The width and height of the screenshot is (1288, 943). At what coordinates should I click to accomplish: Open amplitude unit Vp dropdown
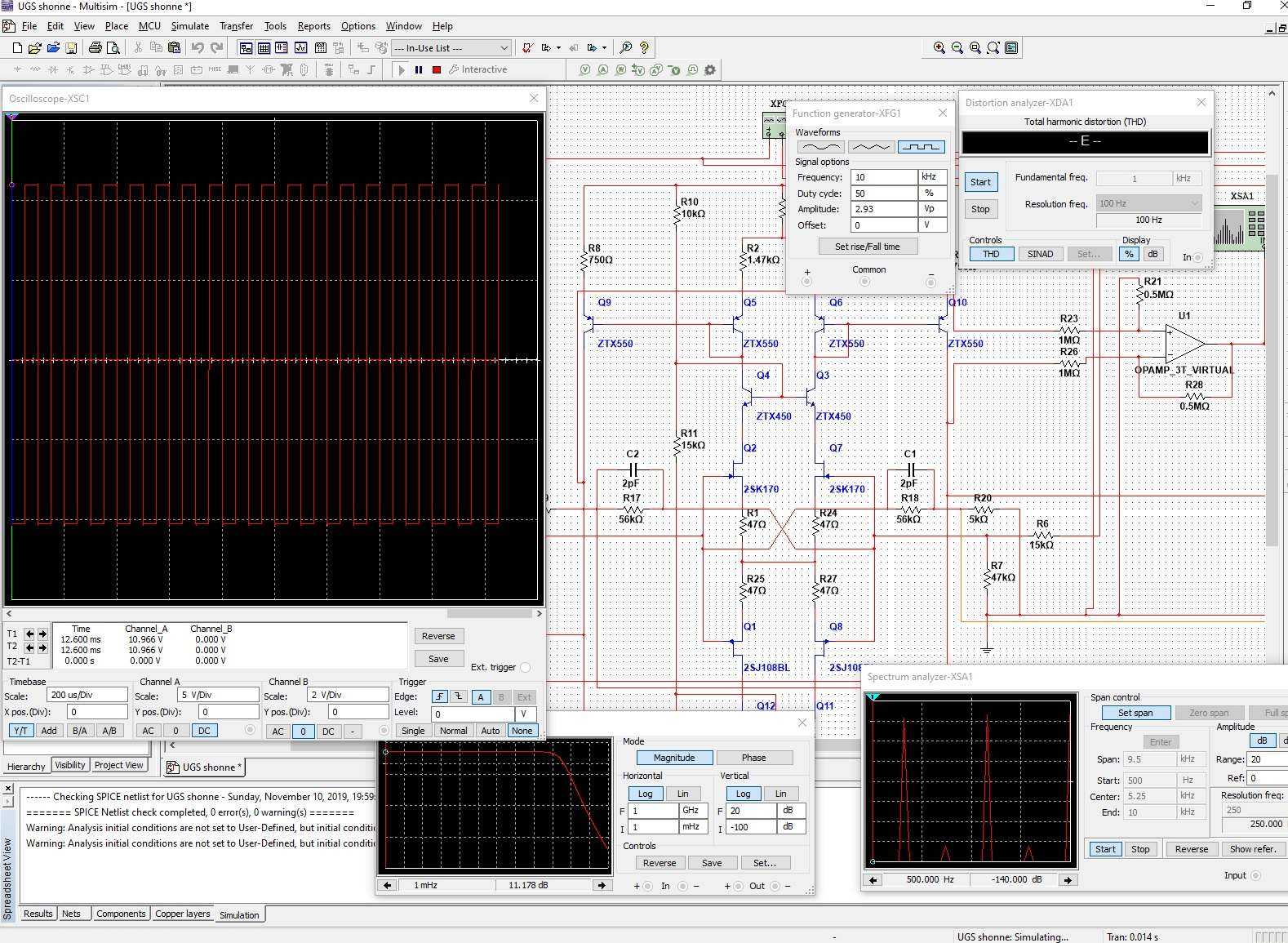click(x=933, y=209)
